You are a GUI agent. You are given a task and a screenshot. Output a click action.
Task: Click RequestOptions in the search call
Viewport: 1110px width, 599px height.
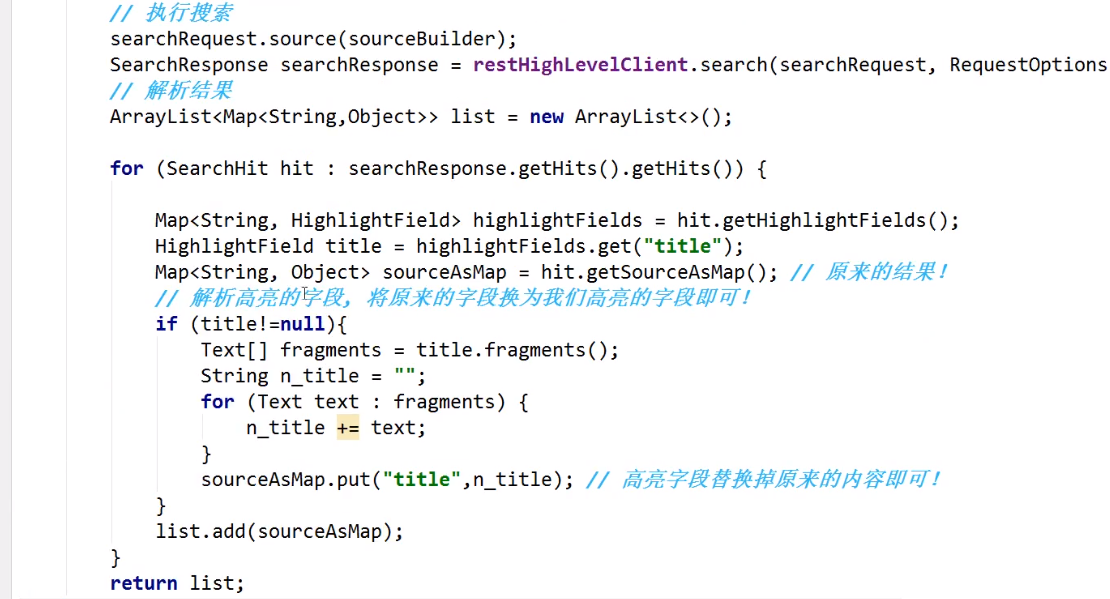(x=1027, y=65)
